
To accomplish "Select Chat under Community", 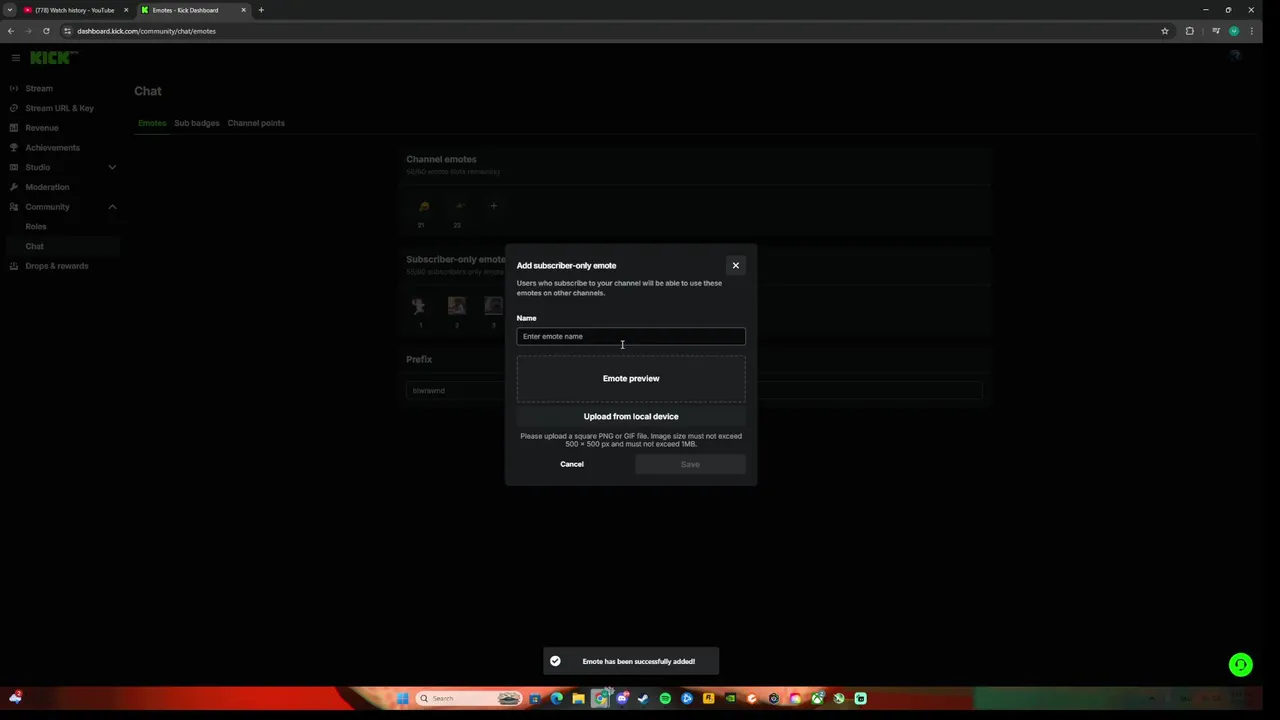I will [35, 246].
